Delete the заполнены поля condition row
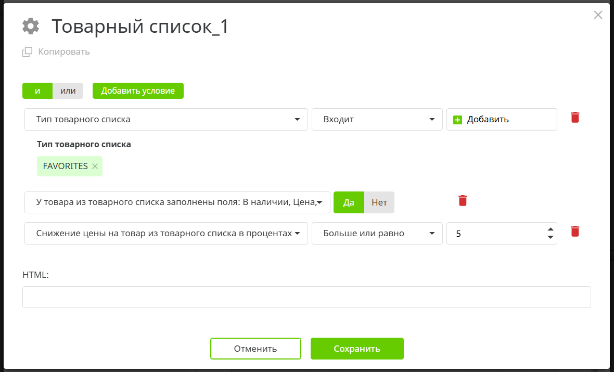The height and width of the screenshot is (372, 614). click(462, 200)
